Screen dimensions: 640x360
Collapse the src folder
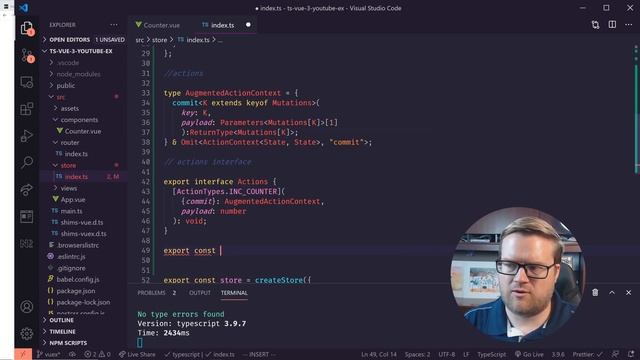click(x=83, y=97)
